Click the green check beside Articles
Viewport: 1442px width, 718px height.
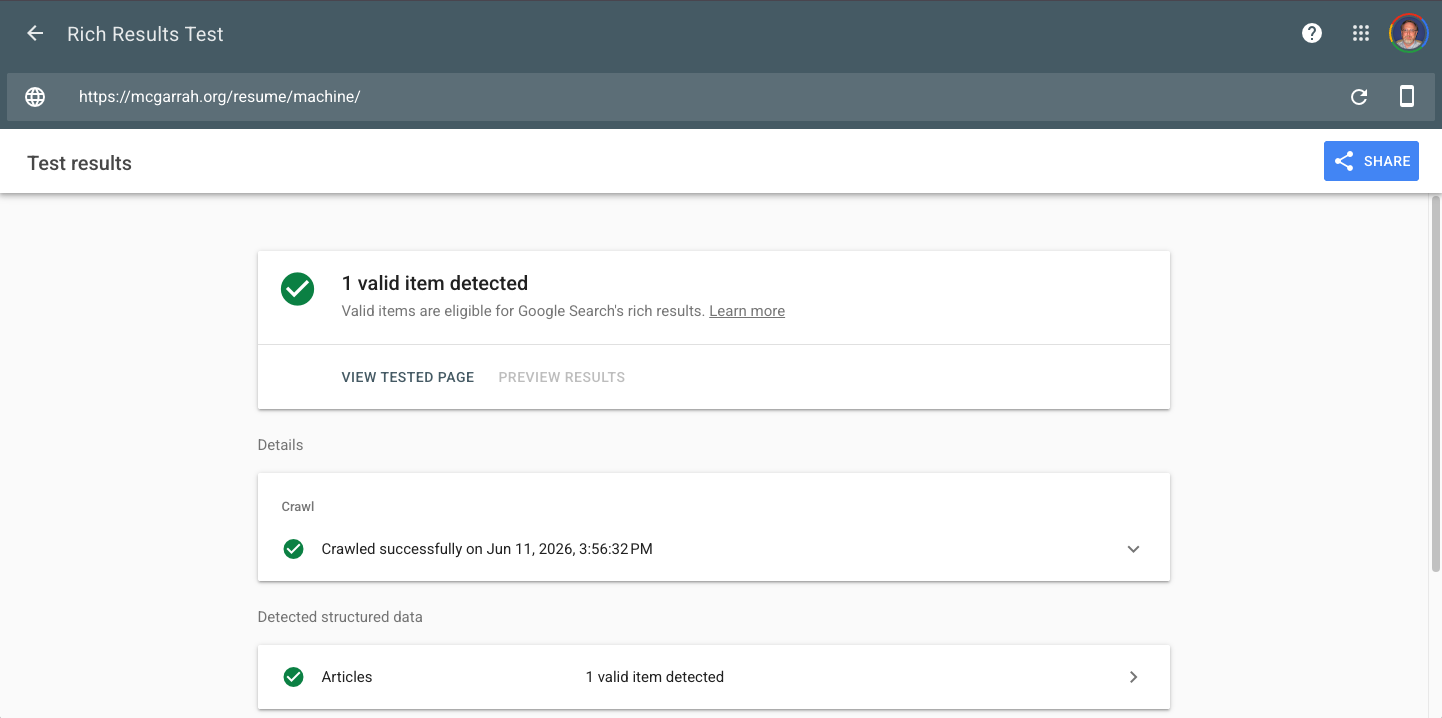tap(293, 677)
